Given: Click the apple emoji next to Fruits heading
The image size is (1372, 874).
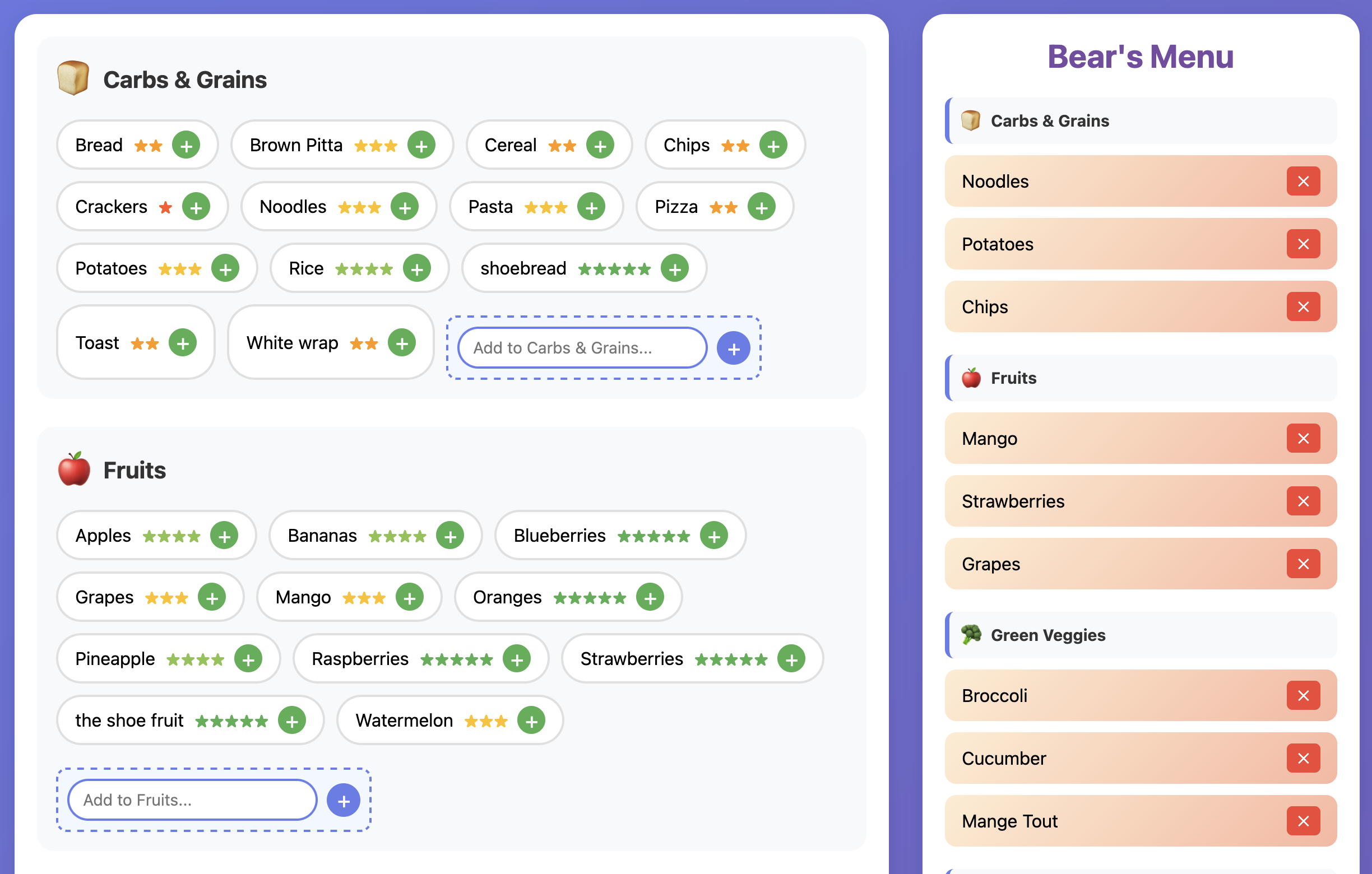Looking at the screenshot, I should (75, 469).
